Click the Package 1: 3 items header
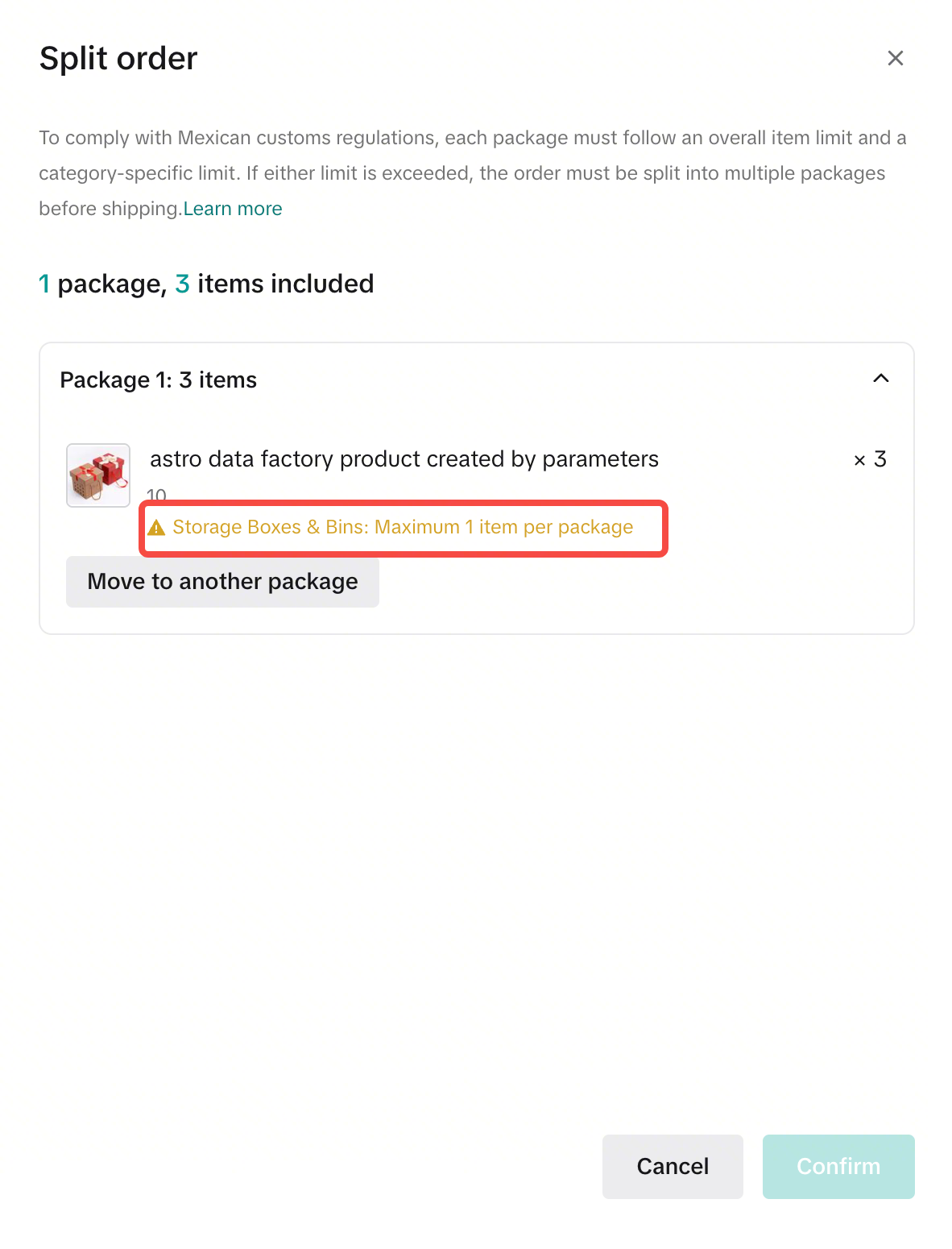Image resolution: width=952 pixels, height=1249 pixels. pos(159,380)
